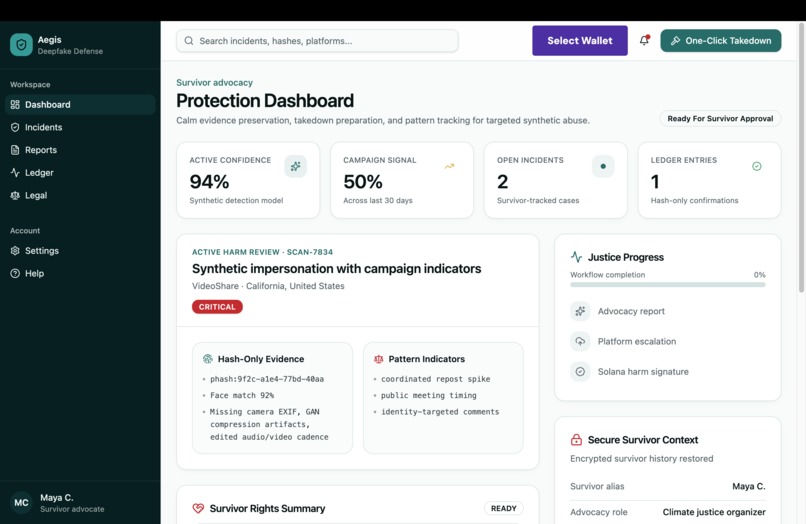The height and width of the screenshot is (524, 806).
Task: Click the Maya C. user name in sidebar
Action: pyautogui.click(x=57, y=498)
